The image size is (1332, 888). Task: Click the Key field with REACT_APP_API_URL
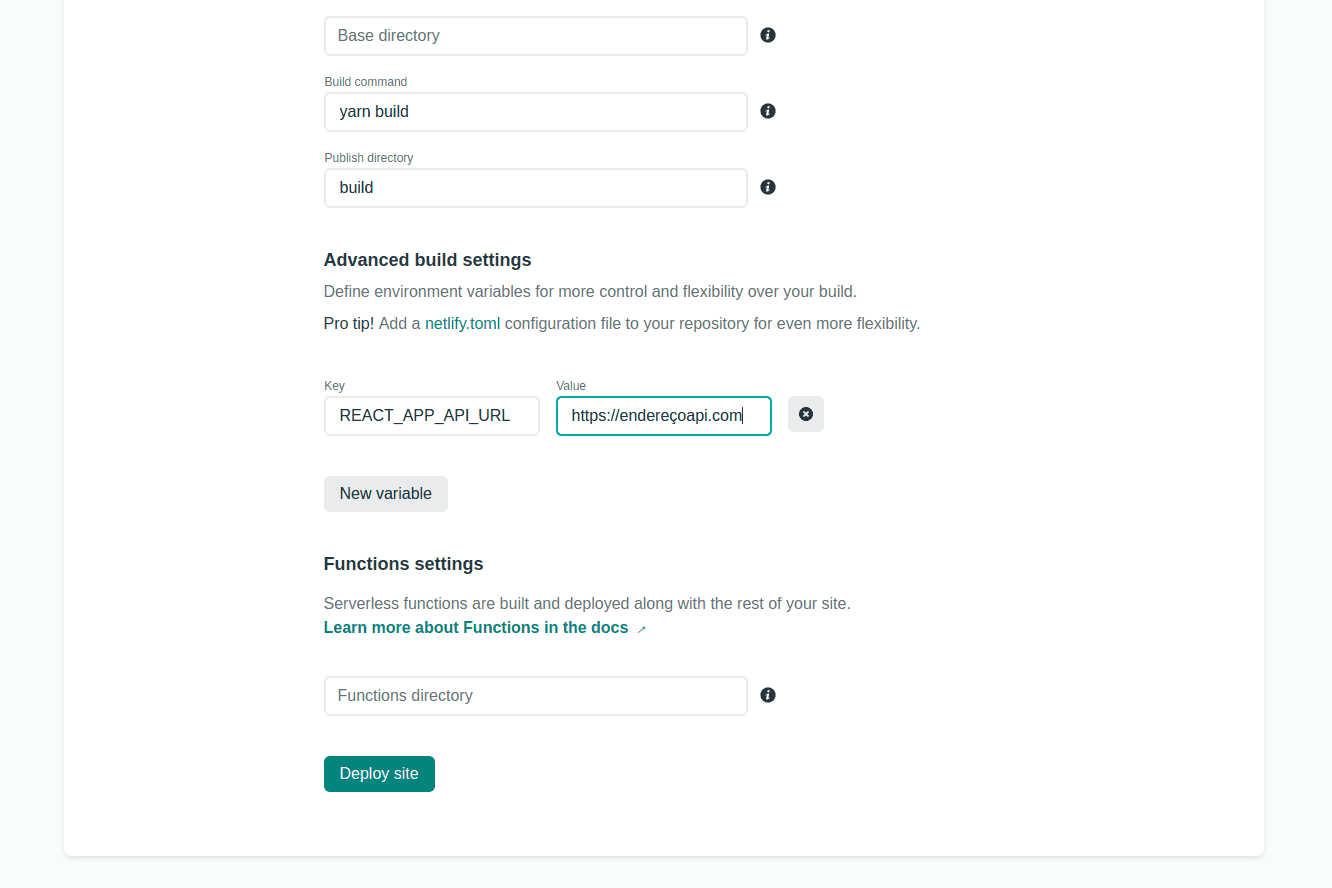(x=432, y=416)
